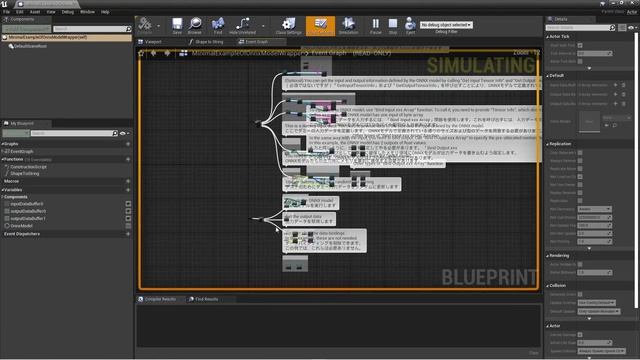Click the graph back navigation arrow
This screenshot has width=640, height=360.
coord(153,53)
